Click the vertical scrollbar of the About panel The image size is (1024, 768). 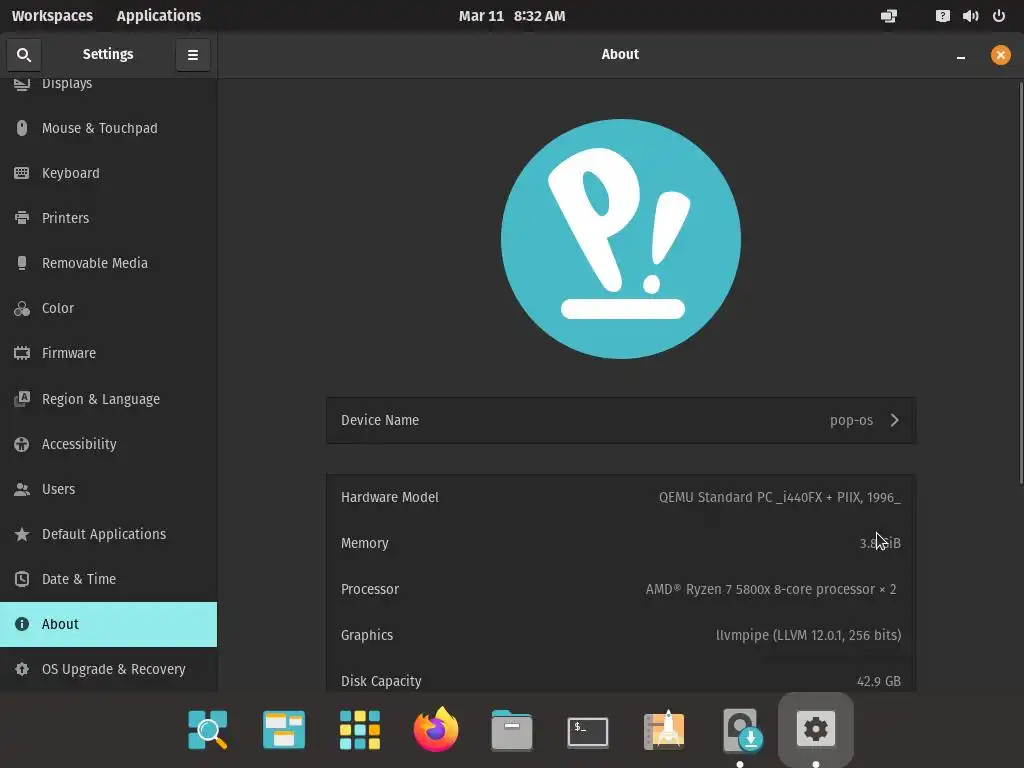tap(1021, 283)
